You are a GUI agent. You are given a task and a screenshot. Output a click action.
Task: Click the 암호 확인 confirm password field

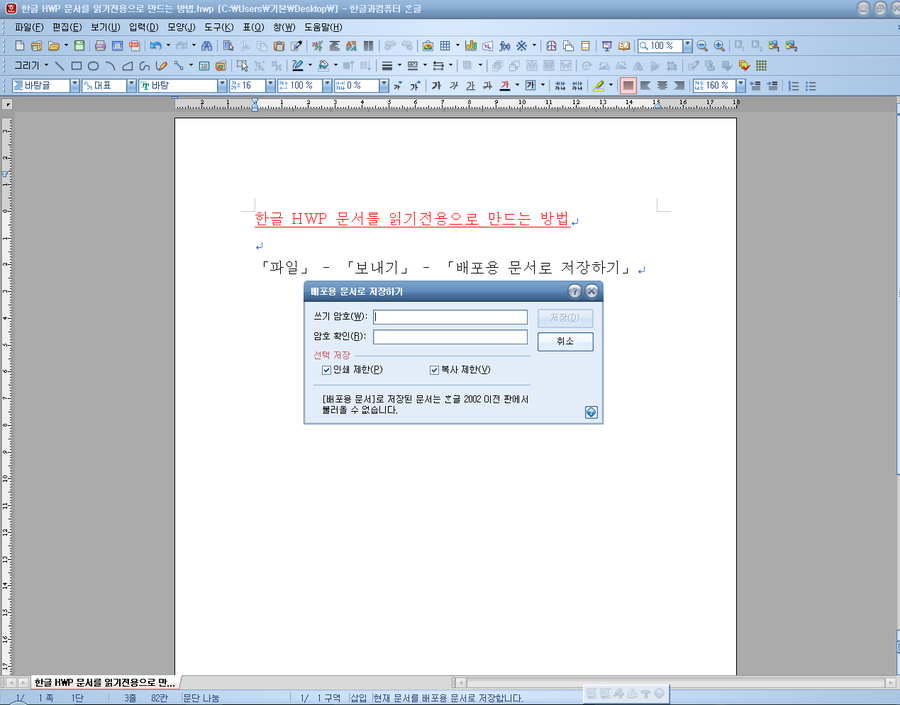(450, 336)
